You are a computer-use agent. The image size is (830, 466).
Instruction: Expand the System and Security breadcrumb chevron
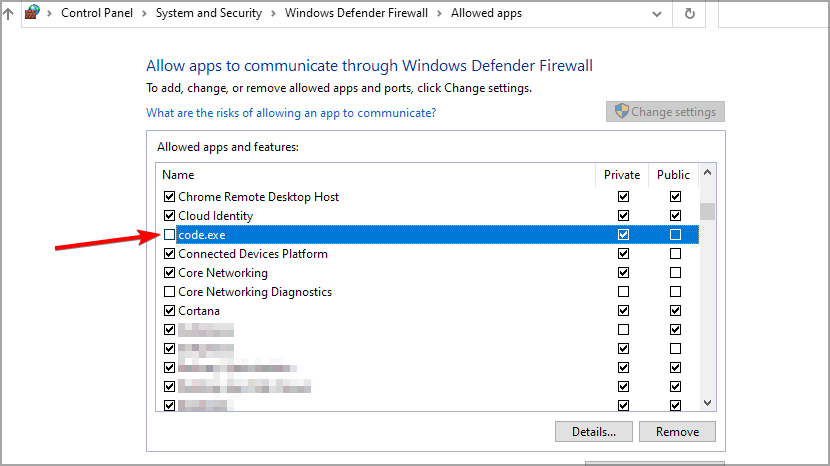coord(273,14)
